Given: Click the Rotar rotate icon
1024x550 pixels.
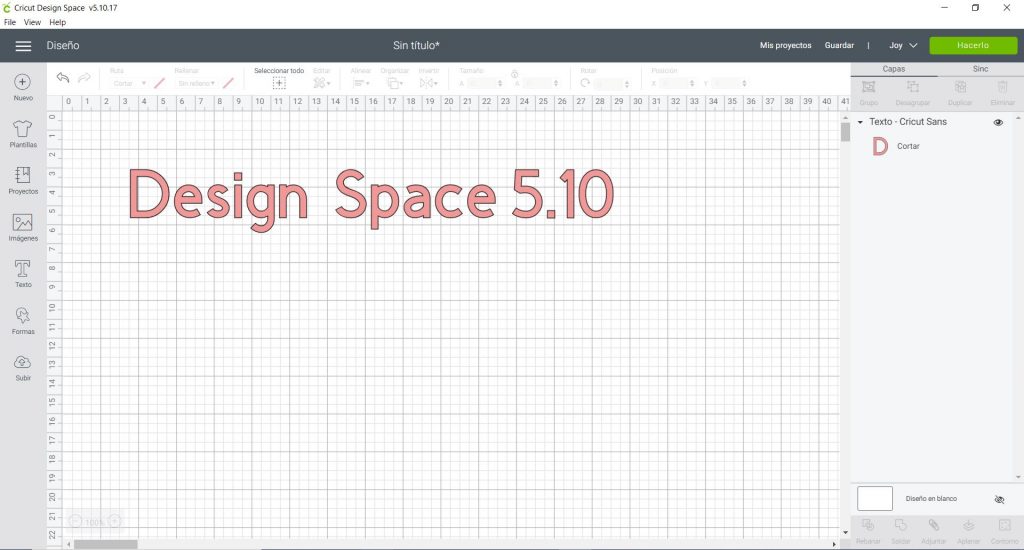Looking at the screenshot, I should 585,83.
